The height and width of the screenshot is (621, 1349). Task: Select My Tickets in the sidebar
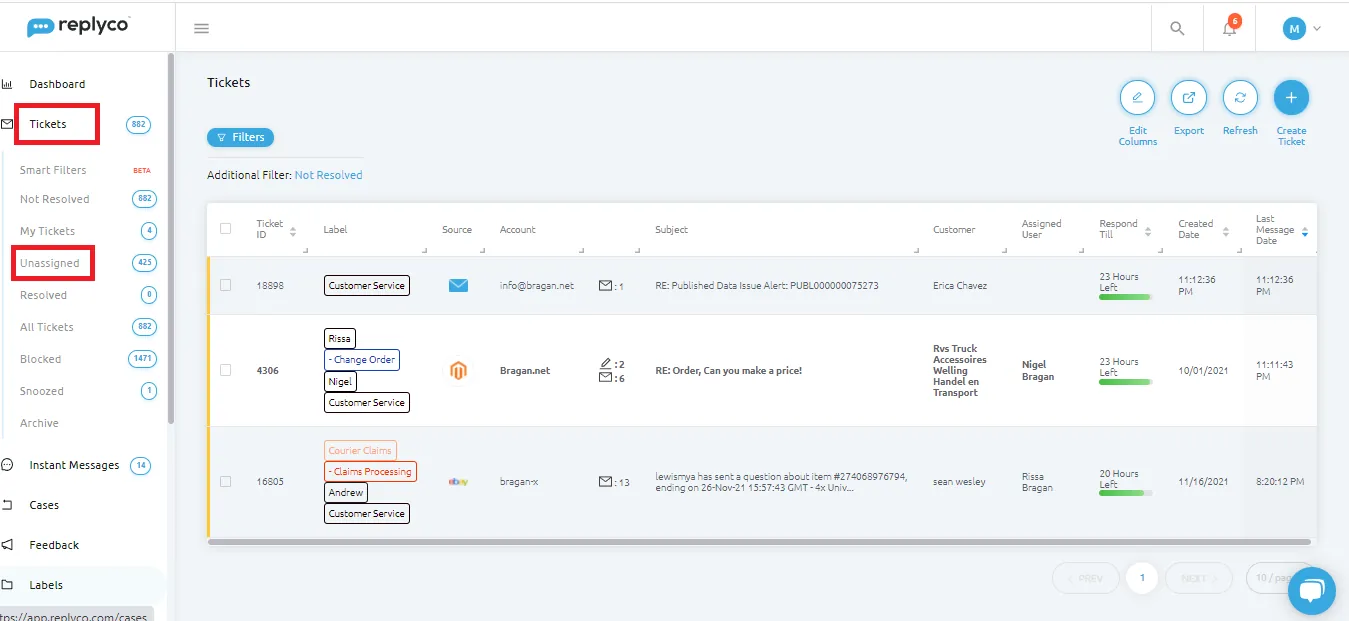[47, 231]
